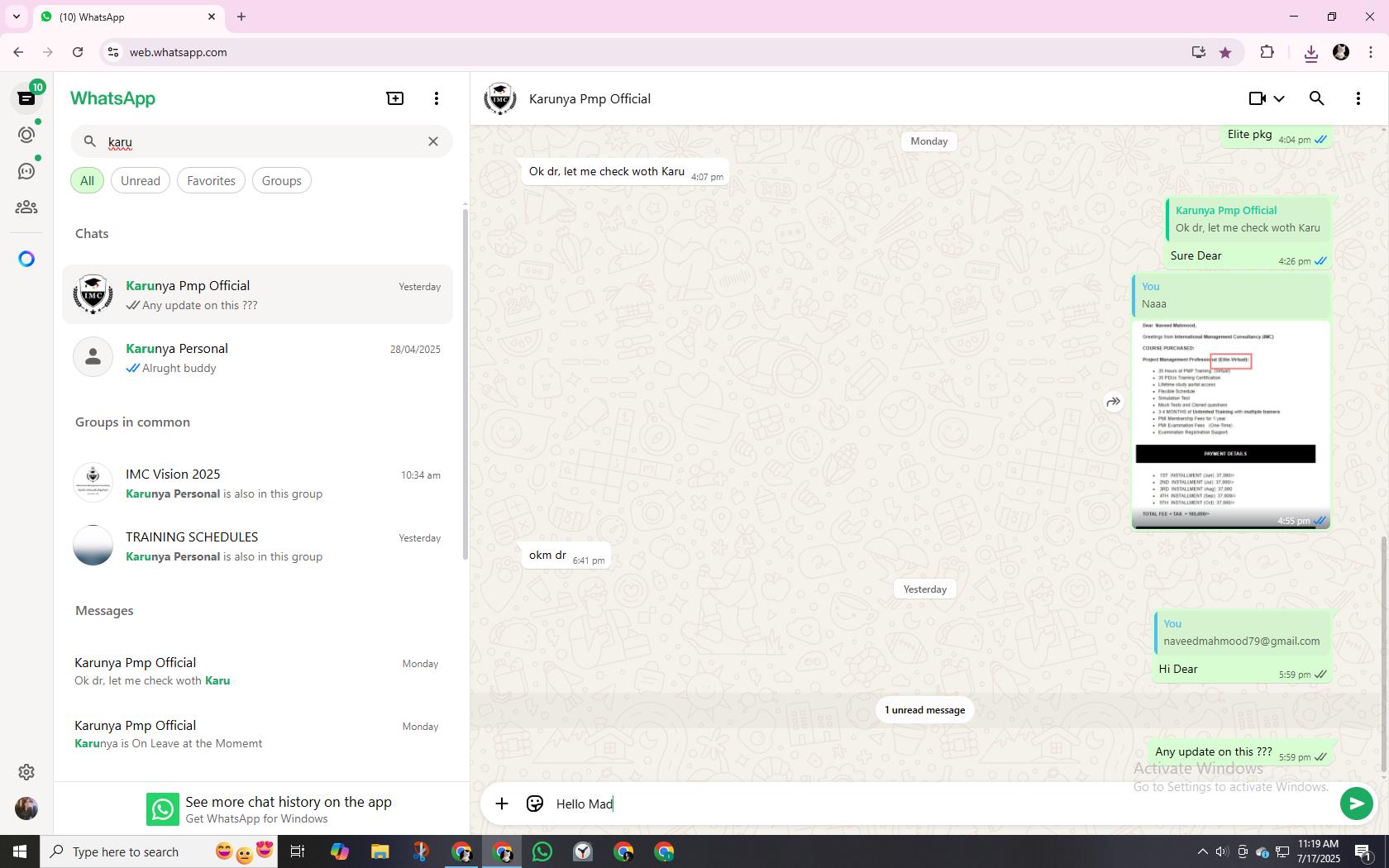The width and height of the screenshot is (1389, 868).
Task: Click Get WhatsApp for Windows link
Action: (x=256, y=819)
